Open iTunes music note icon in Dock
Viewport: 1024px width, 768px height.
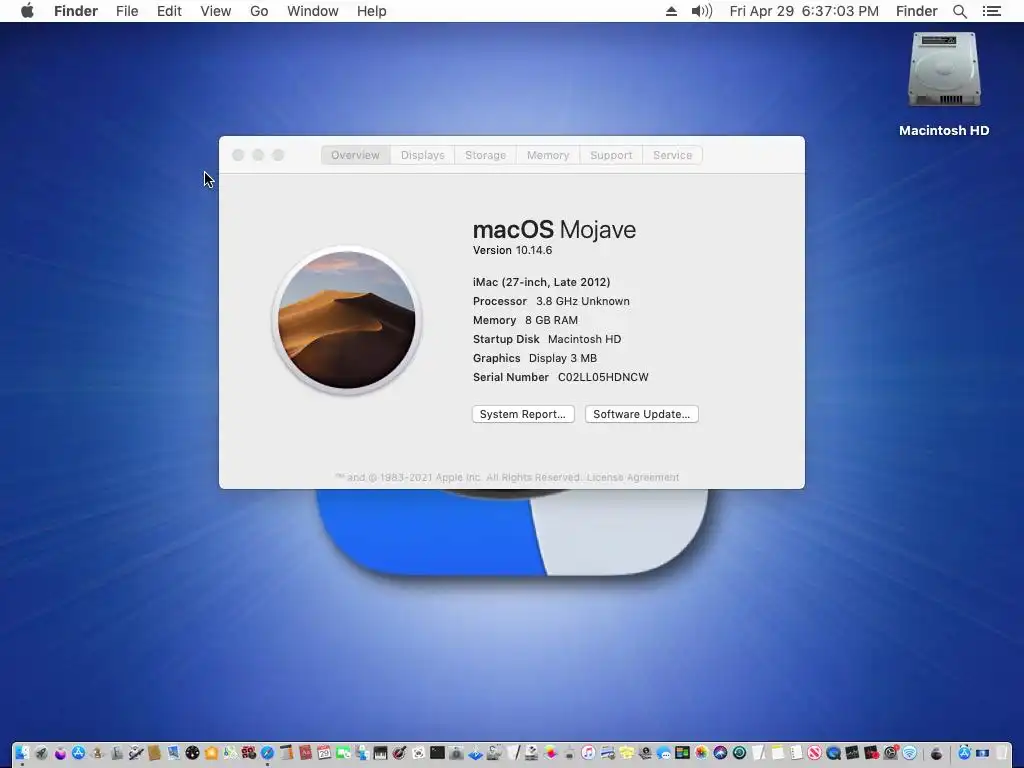pyautogui.click(x=588, y=753)
